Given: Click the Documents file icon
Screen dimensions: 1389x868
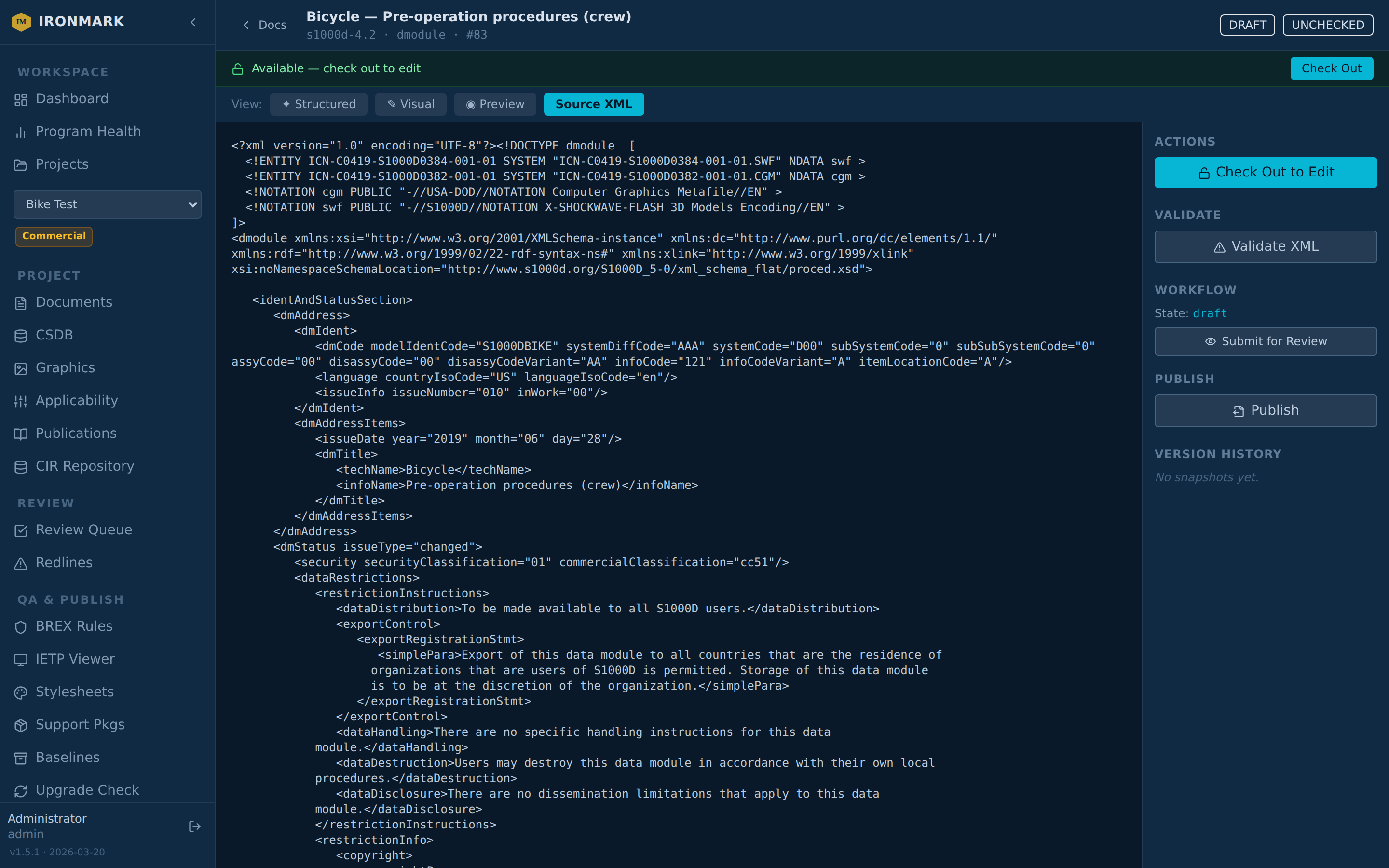Looking at the screenshot, I should click(x=21, y=303).
